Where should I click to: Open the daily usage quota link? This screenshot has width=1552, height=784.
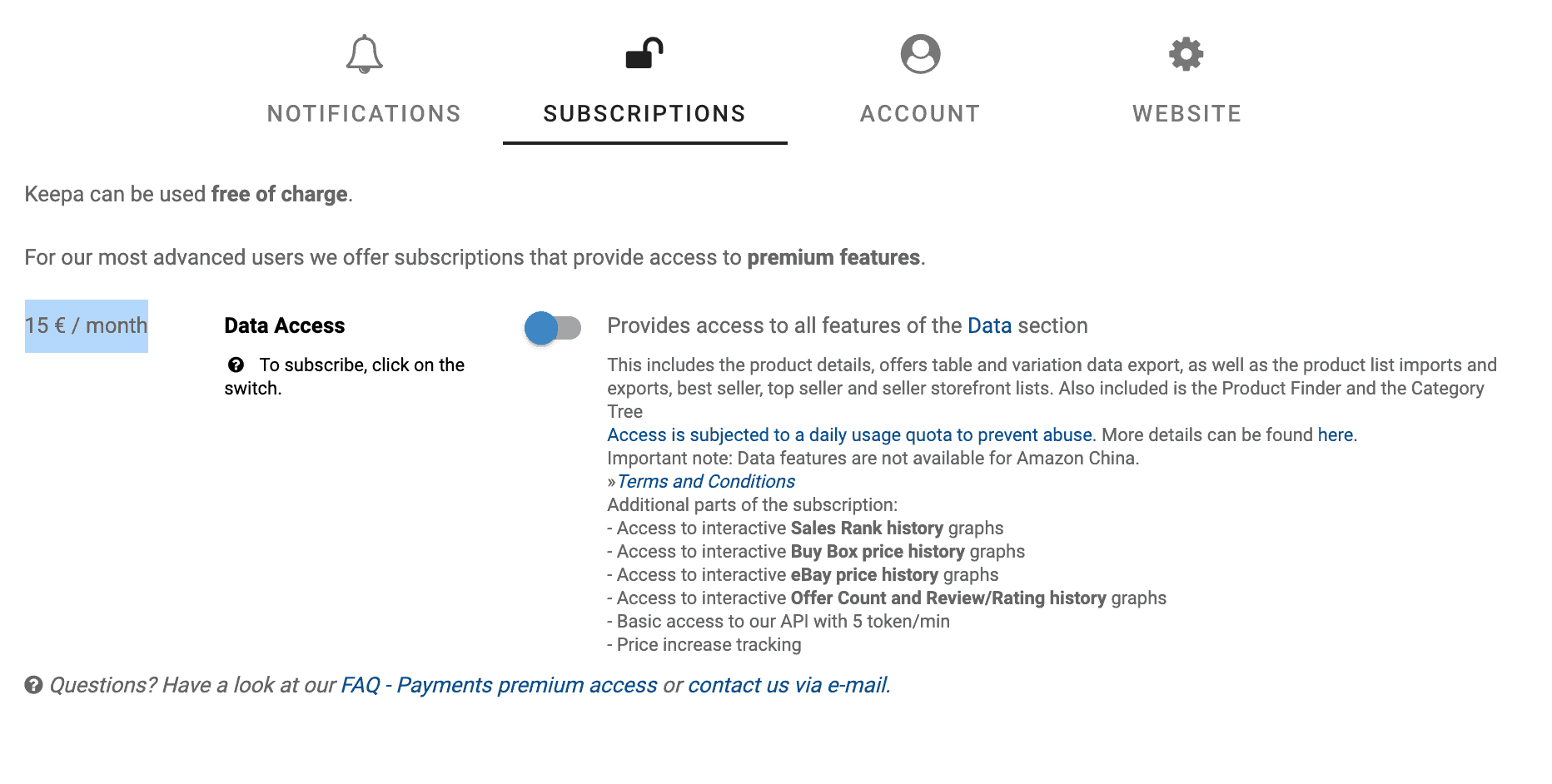point(849,434)
